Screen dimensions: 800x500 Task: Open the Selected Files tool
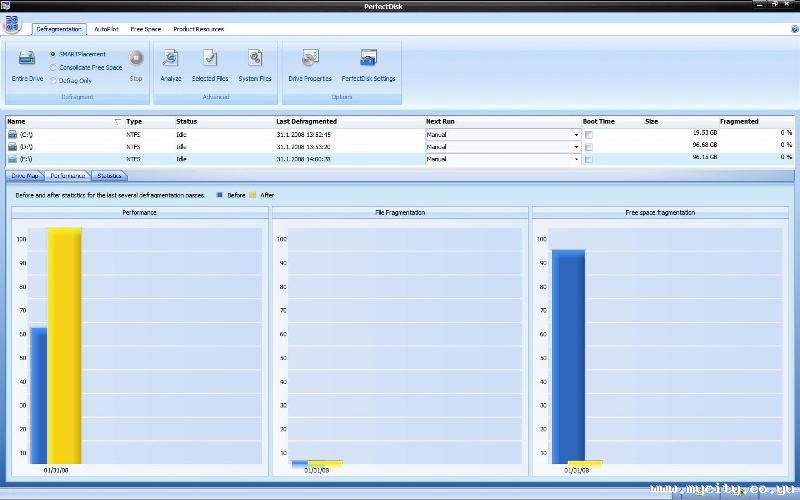pos(210,60)
